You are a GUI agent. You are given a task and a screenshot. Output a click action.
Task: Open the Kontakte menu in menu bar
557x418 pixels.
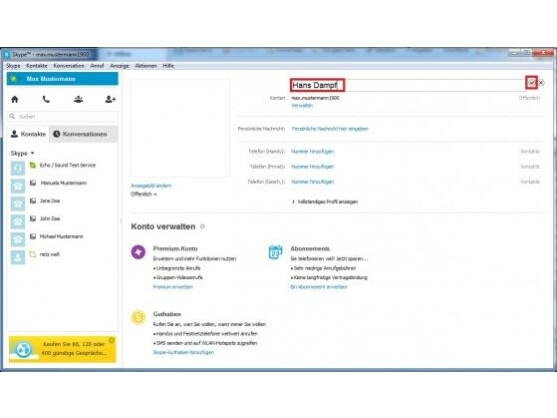[x=37, y=66]
